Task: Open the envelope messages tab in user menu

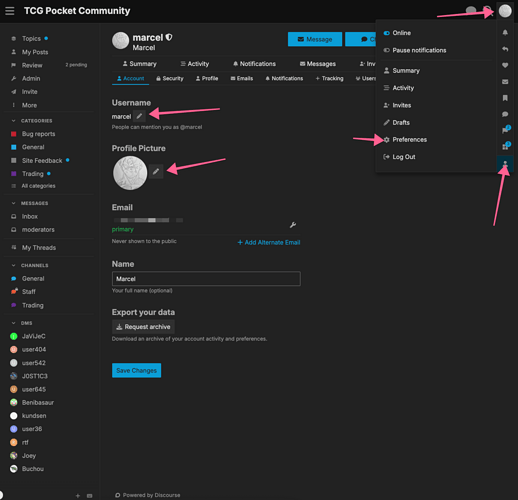Action: [505, 82]
